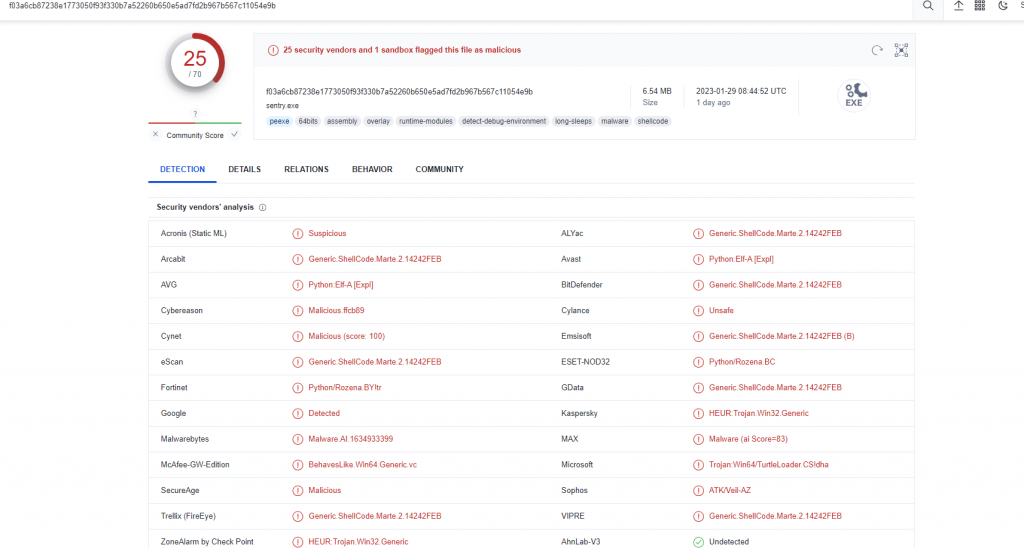Click the Acronis (Static ML) vendor name
This screenshot has width=1024, height=548.
193,234
